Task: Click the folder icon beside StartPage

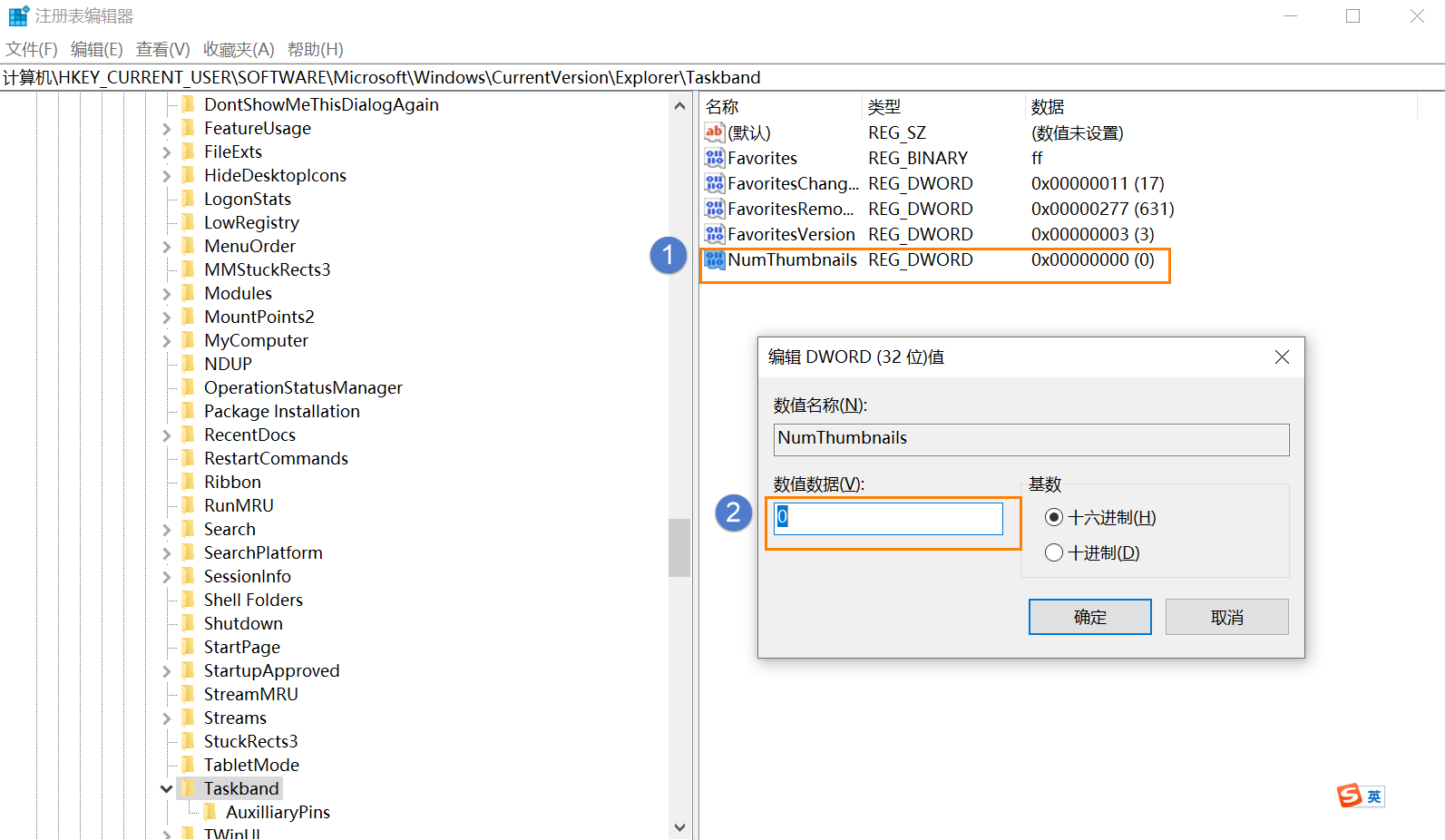Action: coord(189,647)
